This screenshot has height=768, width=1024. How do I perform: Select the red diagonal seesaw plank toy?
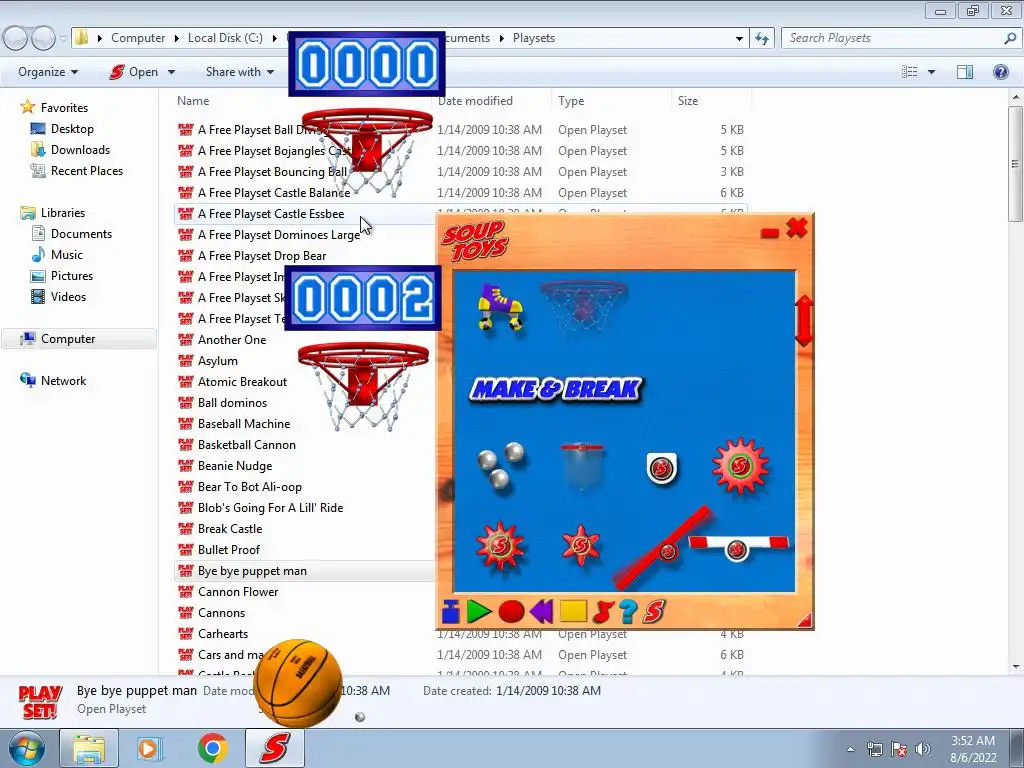663,547
